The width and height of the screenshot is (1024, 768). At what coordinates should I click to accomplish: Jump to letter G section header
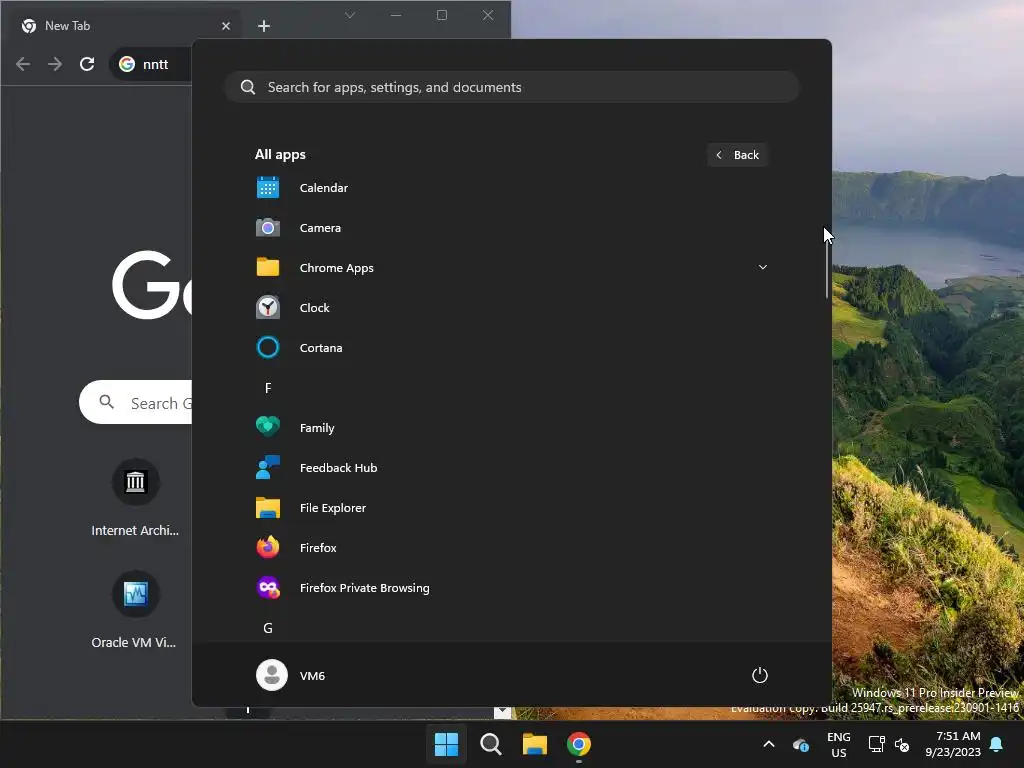pos(268,628)
